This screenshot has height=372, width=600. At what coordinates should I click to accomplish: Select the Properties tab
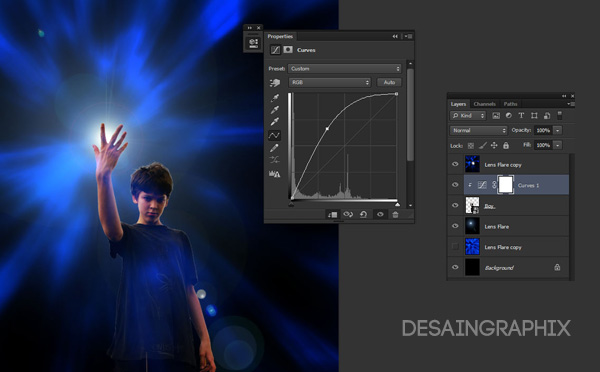pos(280,36)
